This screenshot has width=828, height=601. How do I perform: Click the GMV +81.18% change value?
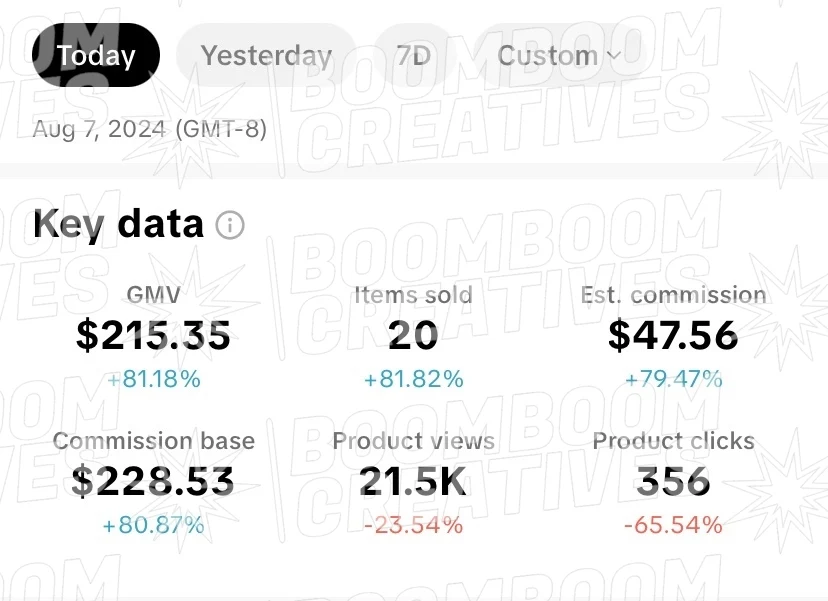[x=154, y=379]
